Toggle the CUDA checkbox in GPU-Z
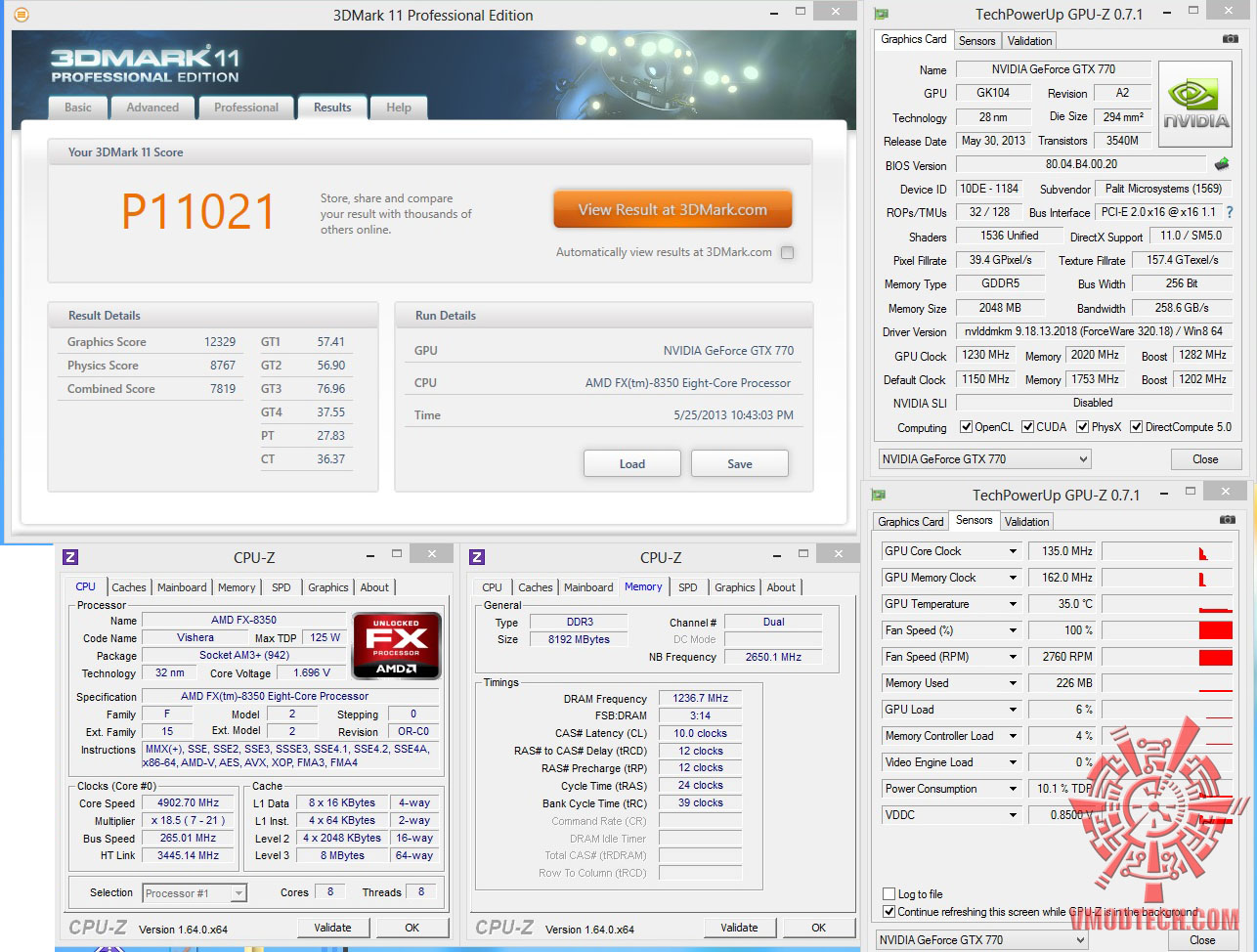 1027,427
